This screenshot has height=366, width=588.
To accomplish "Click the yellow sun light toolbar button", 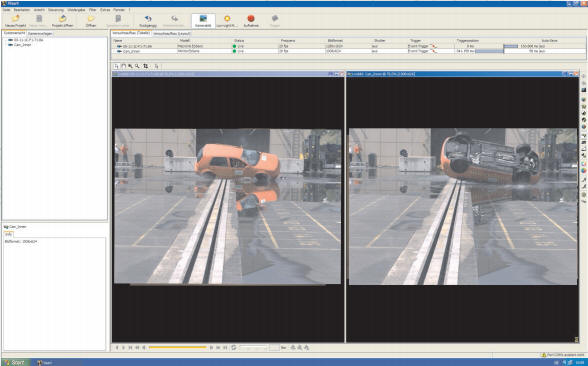I will click(227, 21).
